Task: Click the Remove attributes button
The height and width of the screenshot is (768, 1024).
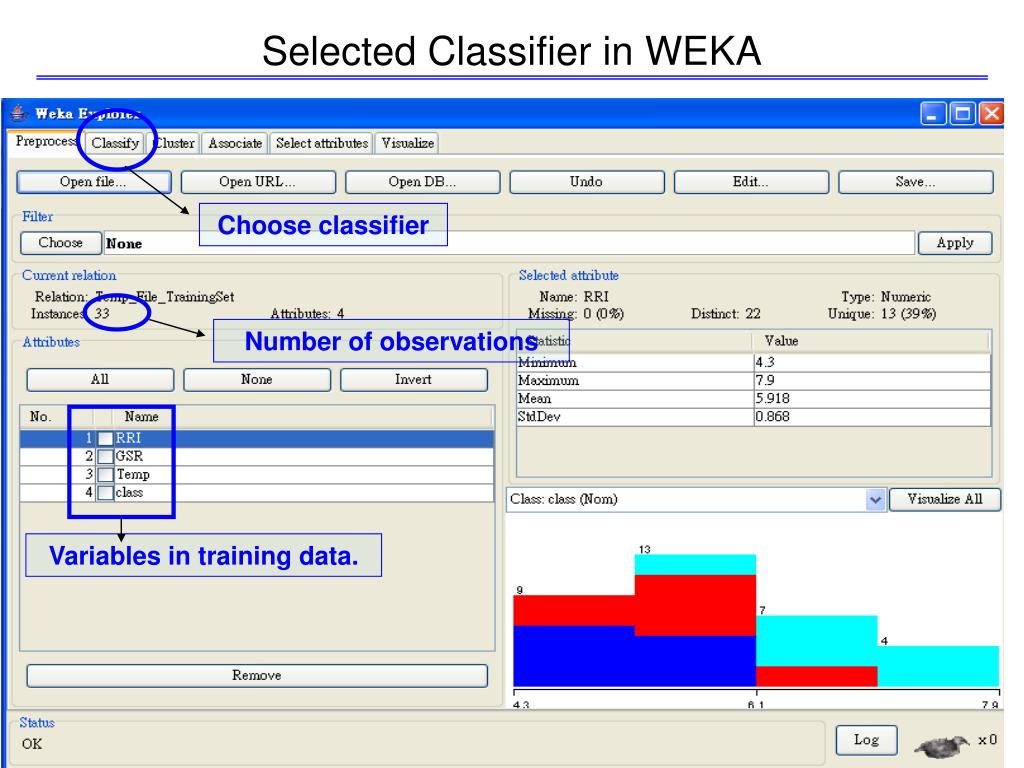Action: [x=257, y=675]
